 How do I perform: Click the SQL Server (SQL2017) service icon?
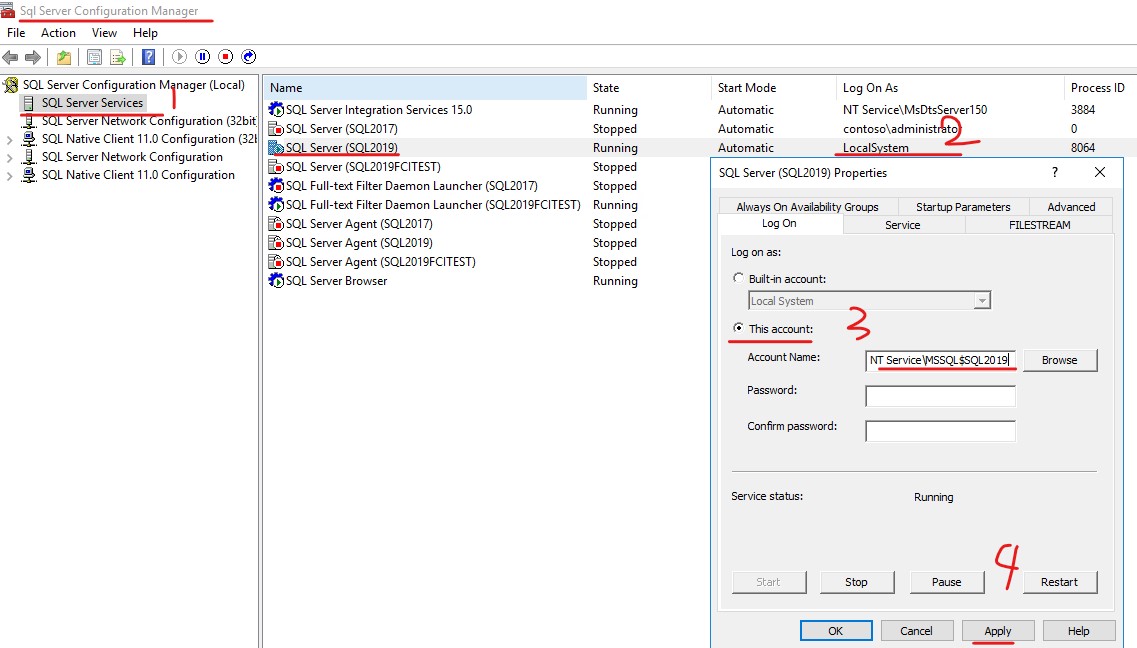[276, 129]
